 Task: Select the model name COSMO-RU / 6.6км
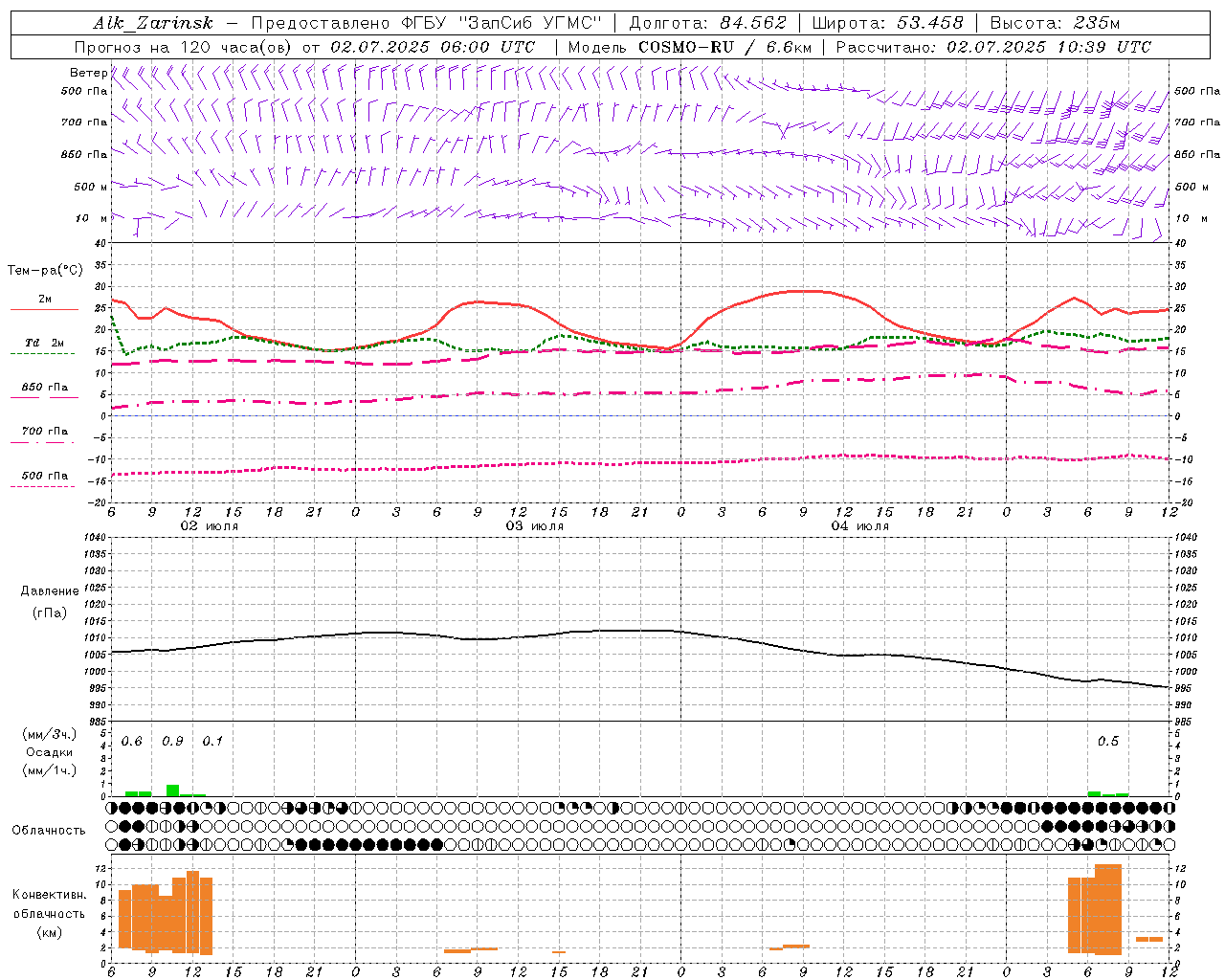724,47
